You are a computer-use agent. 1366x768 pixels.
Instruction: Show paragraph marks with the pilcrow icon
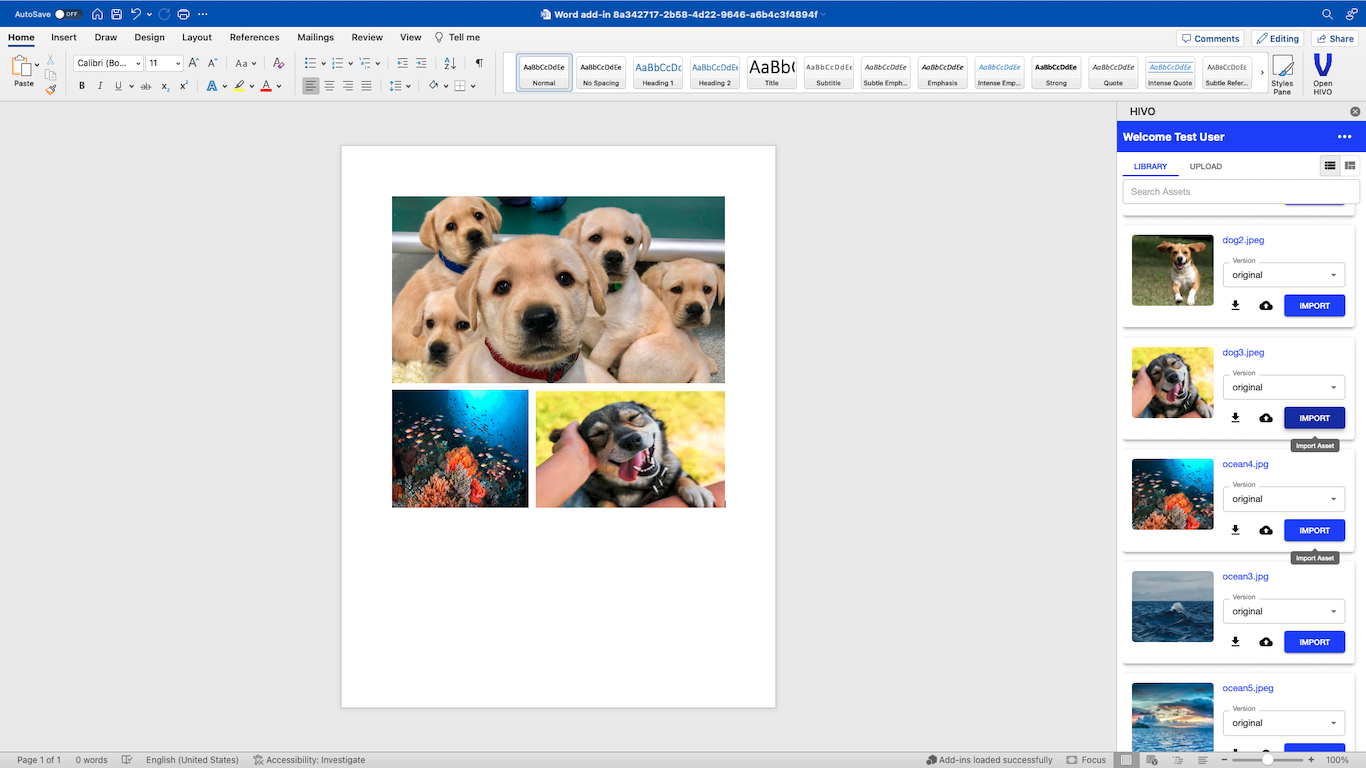click(x=479, y=63)
